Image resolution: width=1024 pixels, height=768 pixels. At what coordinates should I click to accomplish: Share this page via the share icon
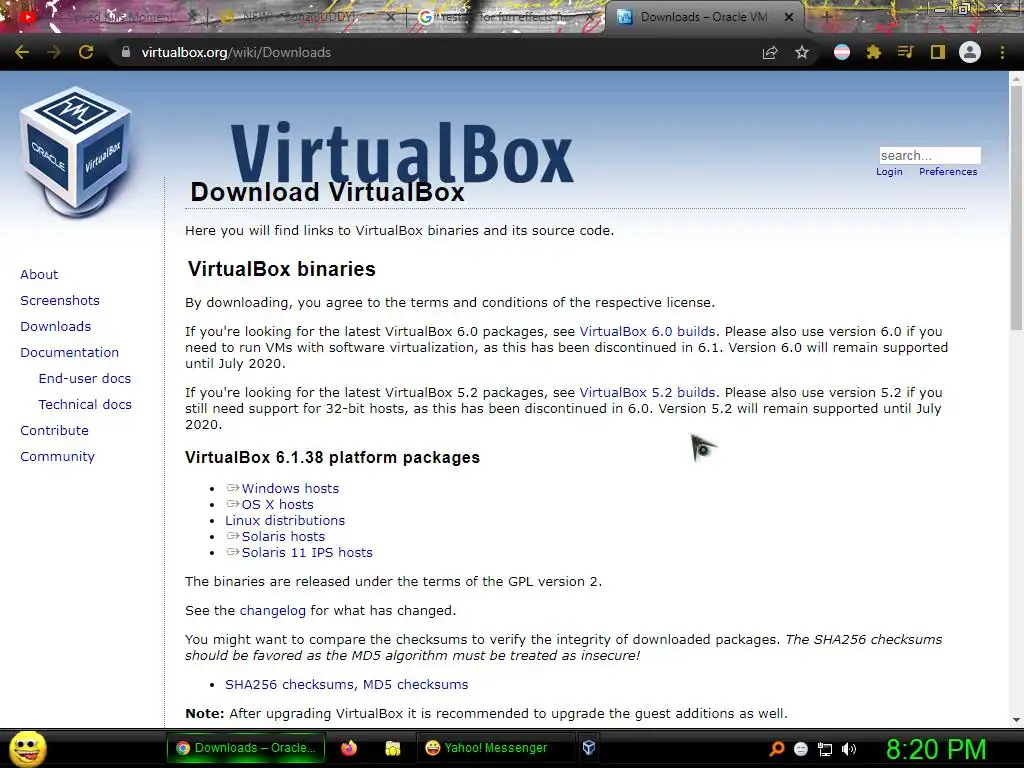(770, 52)
